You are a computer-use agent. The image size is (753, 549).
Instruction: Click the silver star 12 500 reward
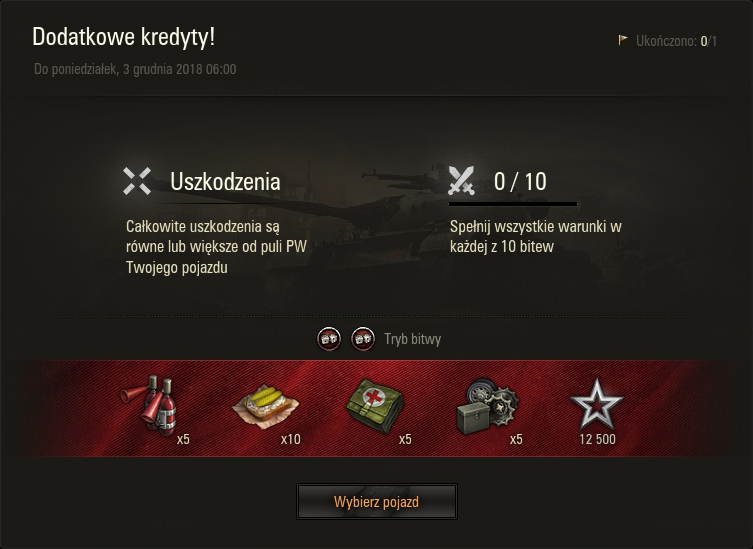[596, 405]
